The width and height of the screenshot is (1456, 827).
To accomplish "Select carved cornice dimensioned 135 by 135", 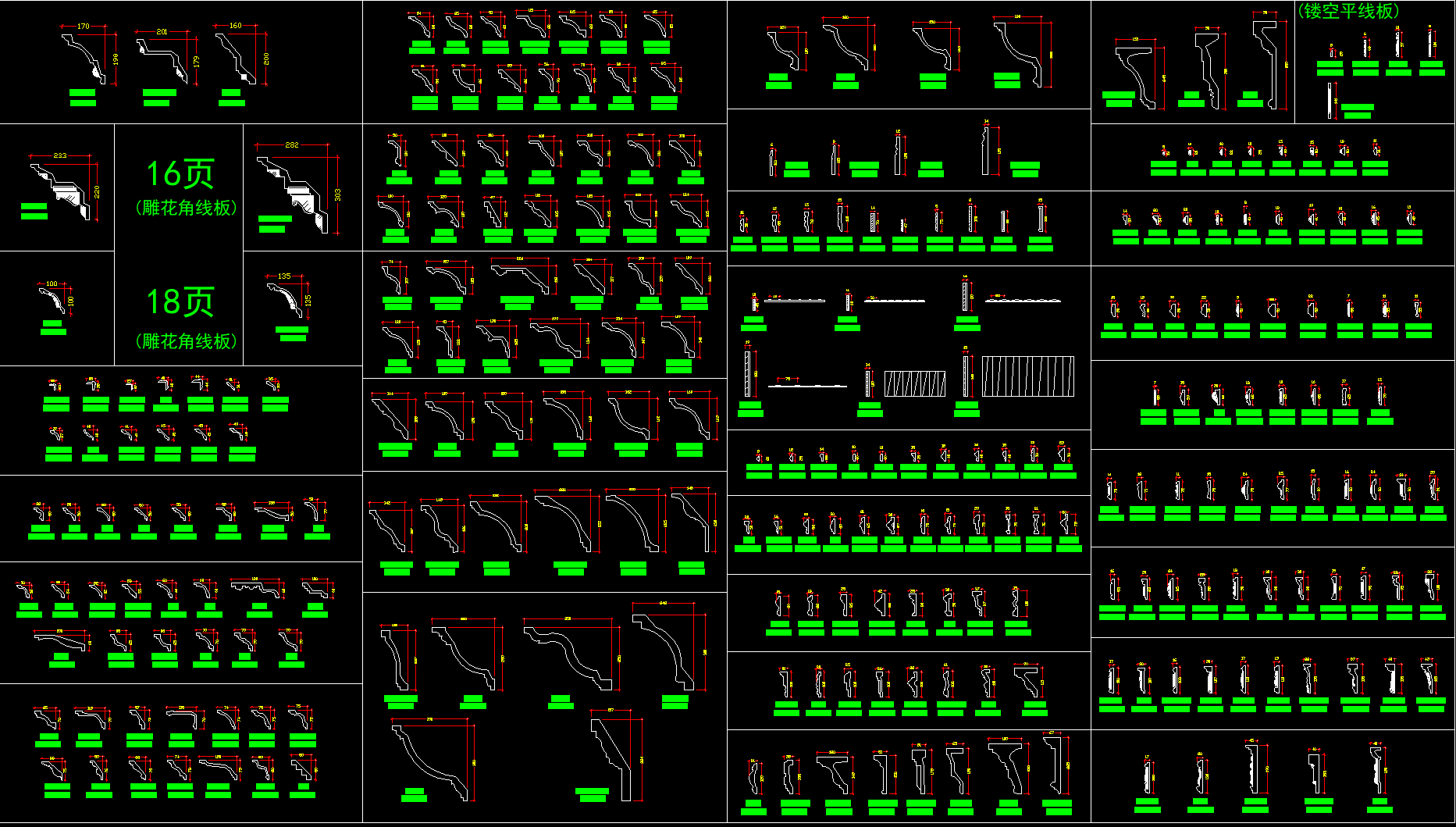I will coord(286,300).
